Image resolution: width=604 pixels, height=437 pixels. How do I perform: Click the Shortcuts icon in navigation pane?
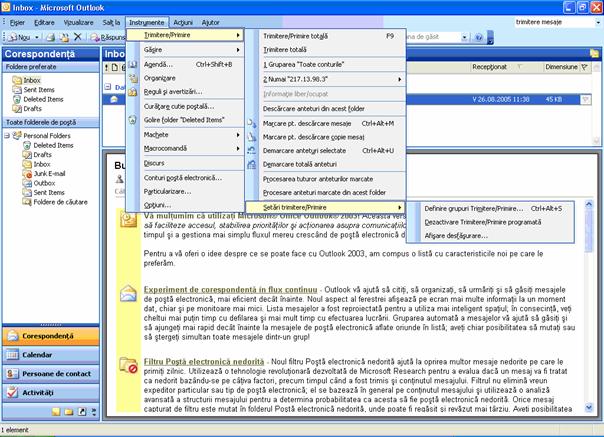pos(83,411)
